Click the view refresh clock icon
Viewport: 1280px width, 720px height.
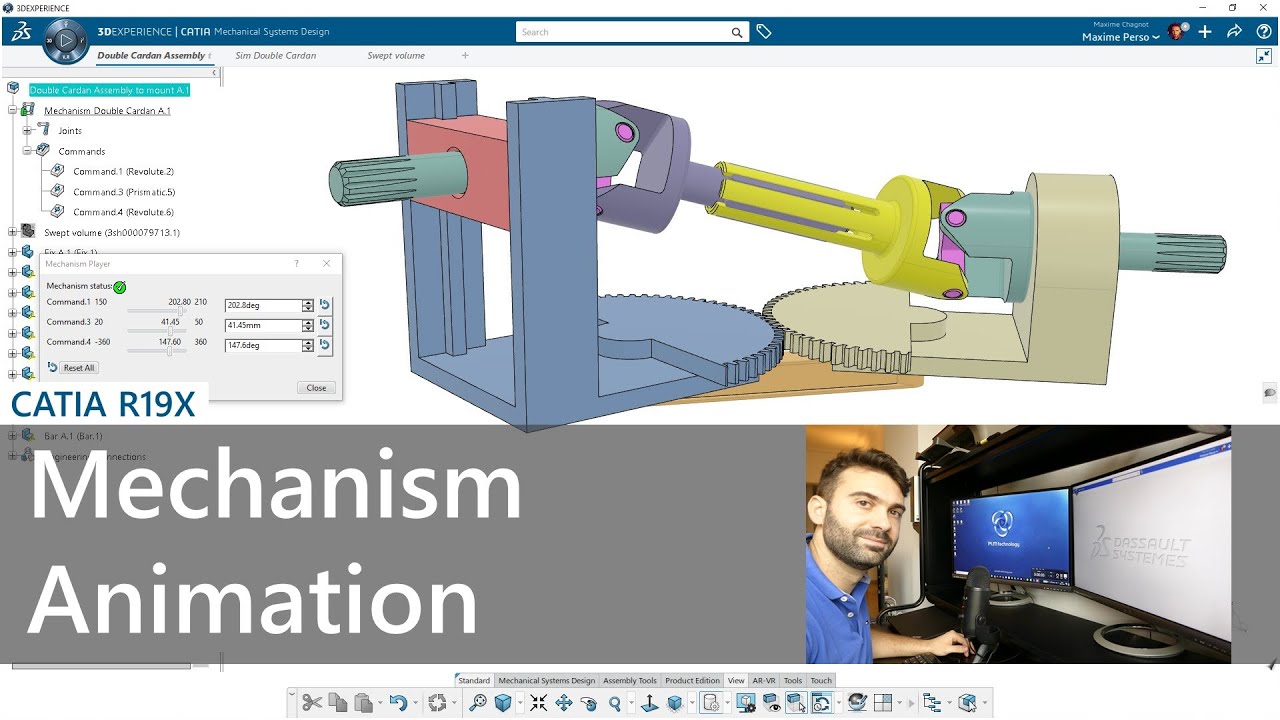click(x=821, y=703)
